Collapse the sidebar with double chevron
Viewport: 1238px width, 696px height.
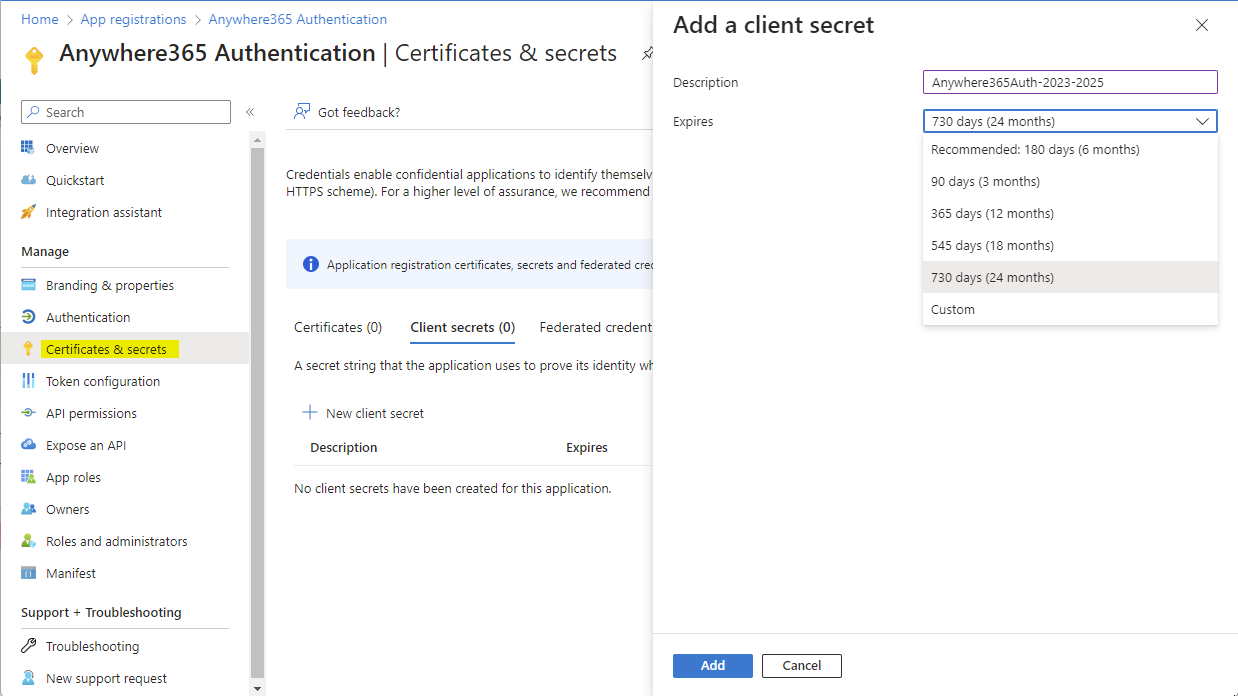(250, 112)
